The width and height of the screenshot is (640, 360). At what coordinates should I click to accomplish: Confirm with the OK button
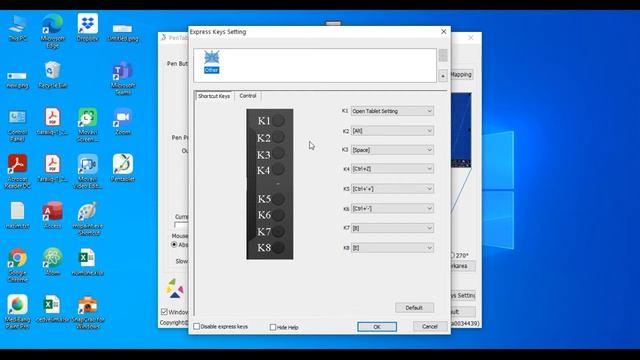[x=377, y=327]
